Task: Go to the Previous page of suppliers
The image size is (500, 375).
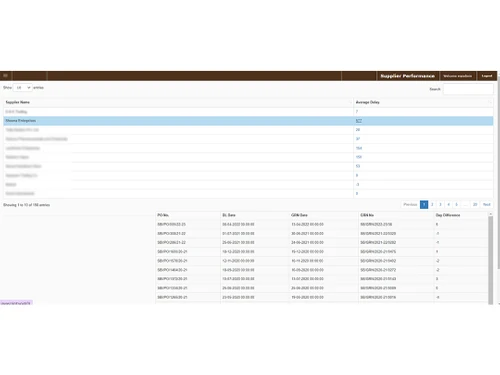Action: click(410, 204)
